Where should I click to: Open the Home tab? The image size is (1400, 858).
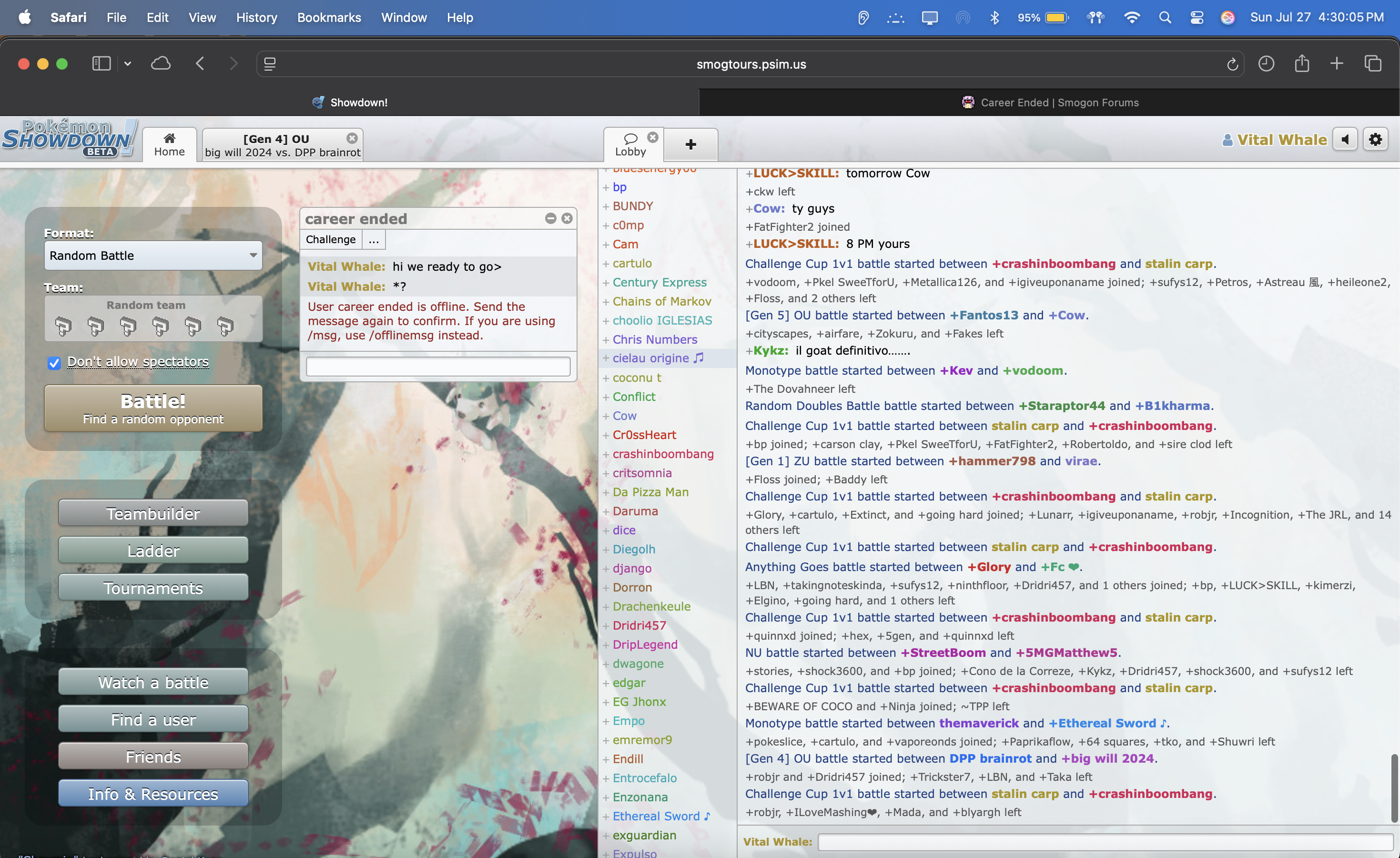pyautogui.click(x=169, y=145)
